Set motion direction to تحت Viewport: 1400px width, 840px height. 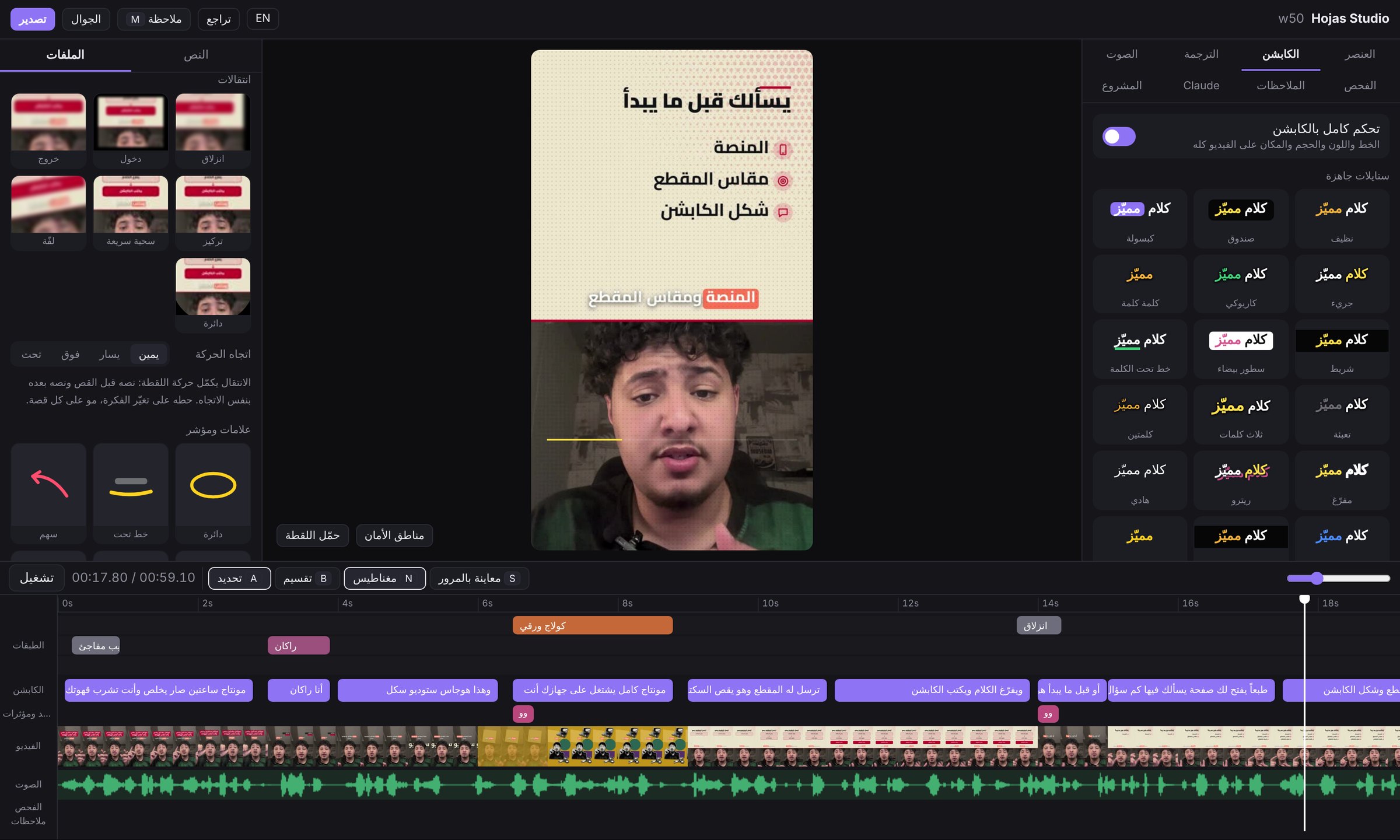coord(32,354)
